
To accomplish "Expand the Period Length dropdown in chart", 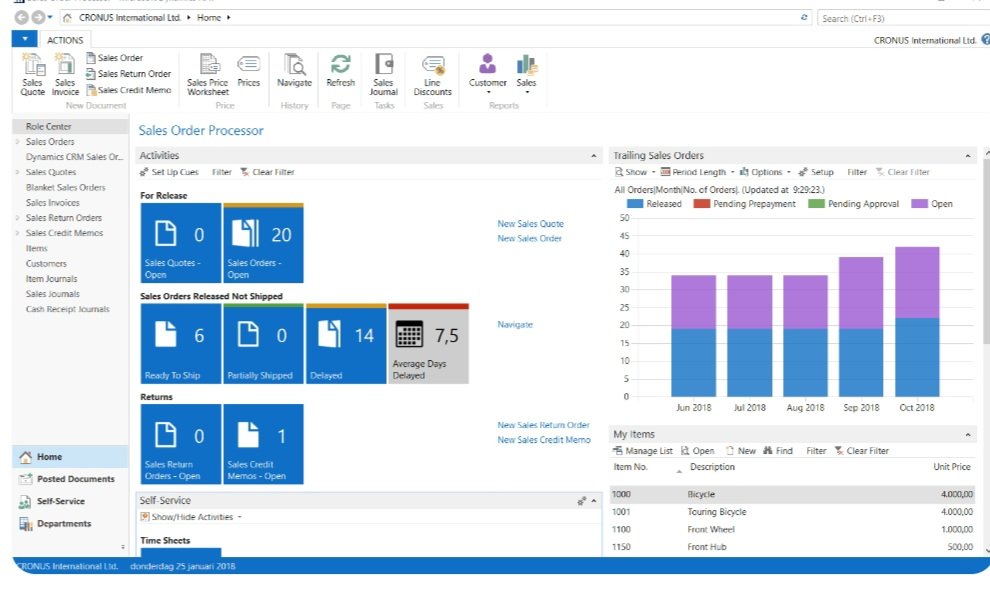I will (698, 172).
